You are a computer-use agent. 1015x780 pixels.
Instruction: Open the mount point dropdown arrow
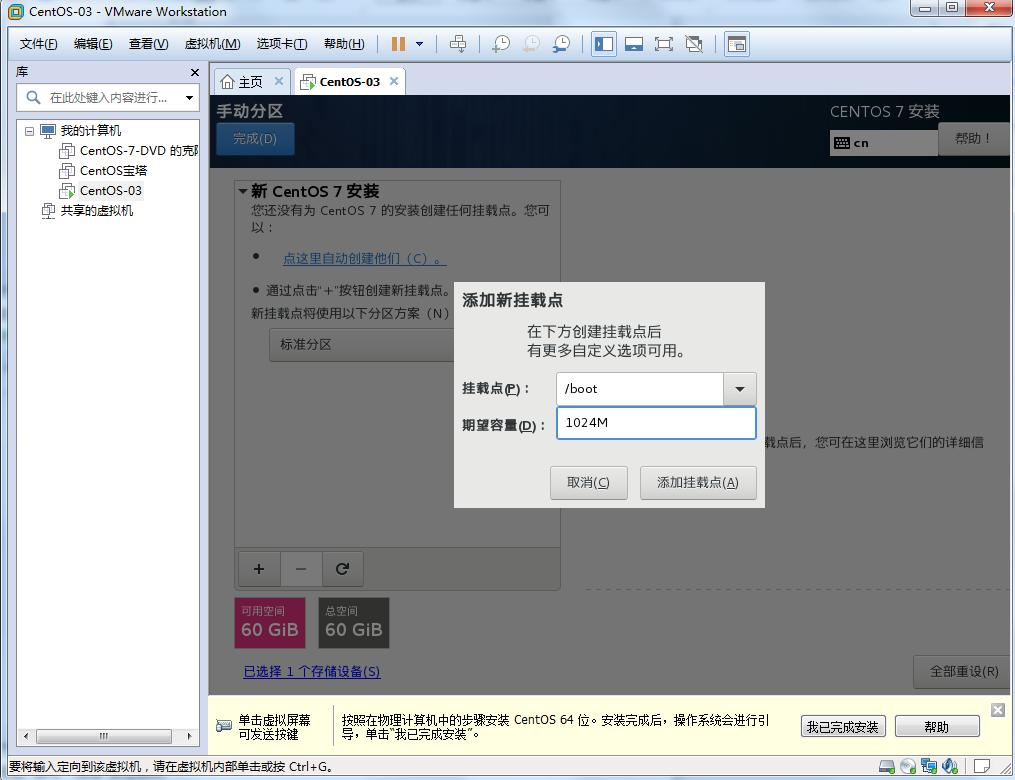coord(739,389)
